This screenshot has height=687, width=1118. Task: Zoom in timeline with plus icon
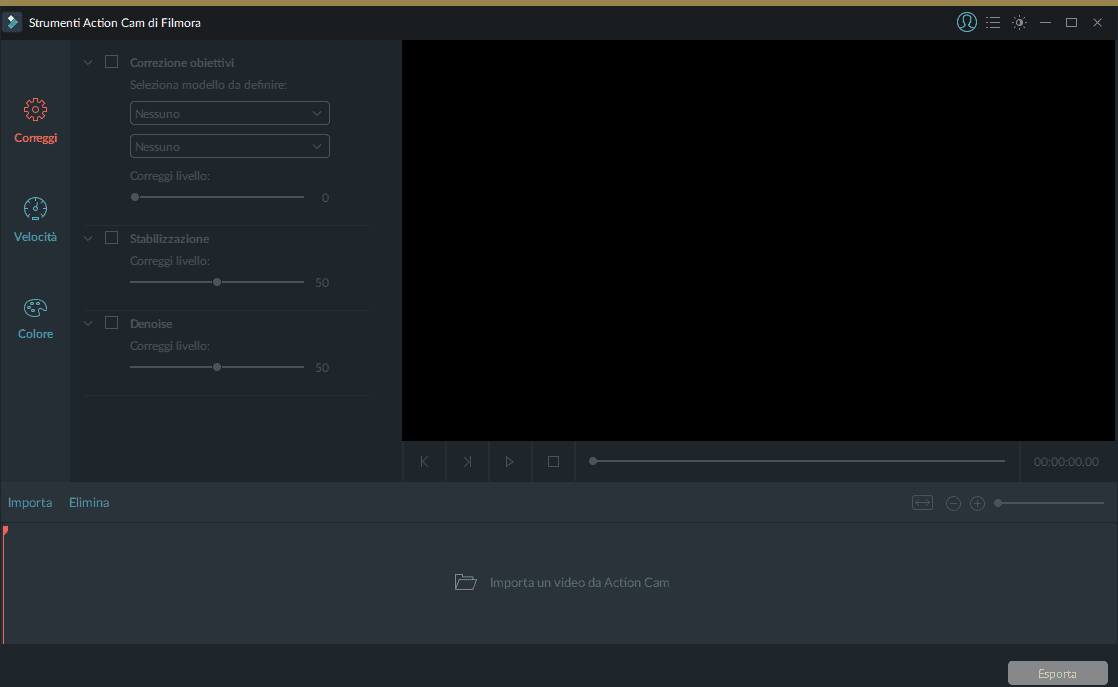pos(978,504)
